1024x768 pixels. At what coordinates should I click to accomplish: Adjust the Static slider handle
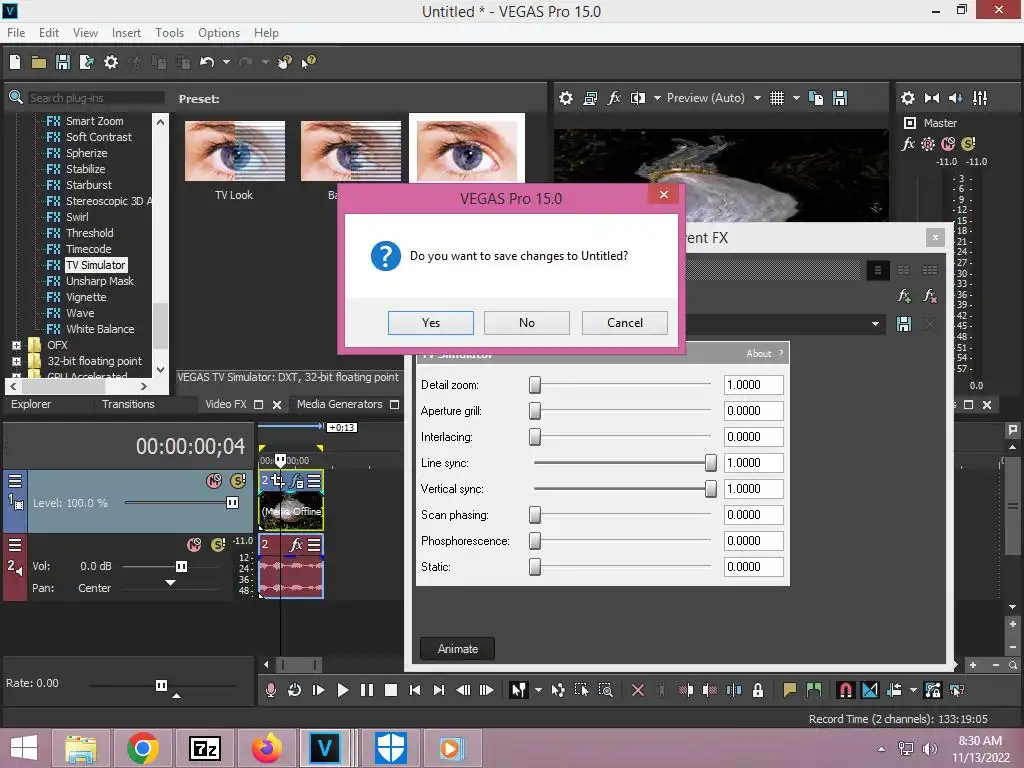point(535,567)
